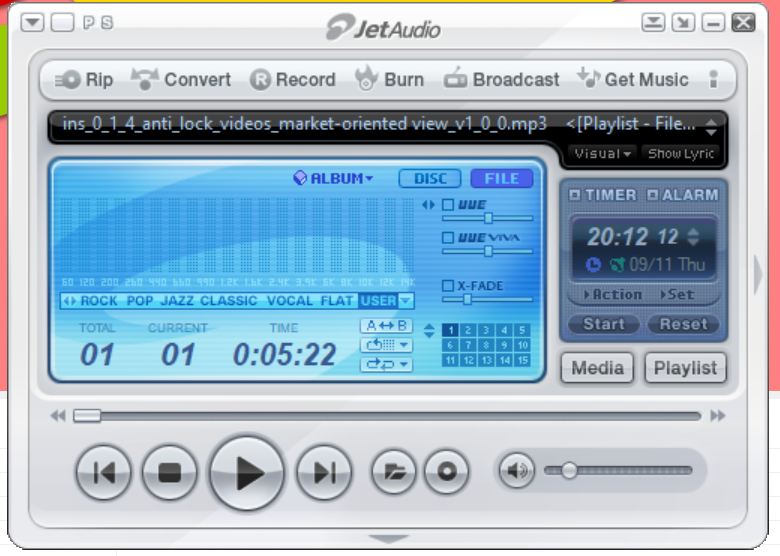Expand the timer Action menu

point(612,295)
